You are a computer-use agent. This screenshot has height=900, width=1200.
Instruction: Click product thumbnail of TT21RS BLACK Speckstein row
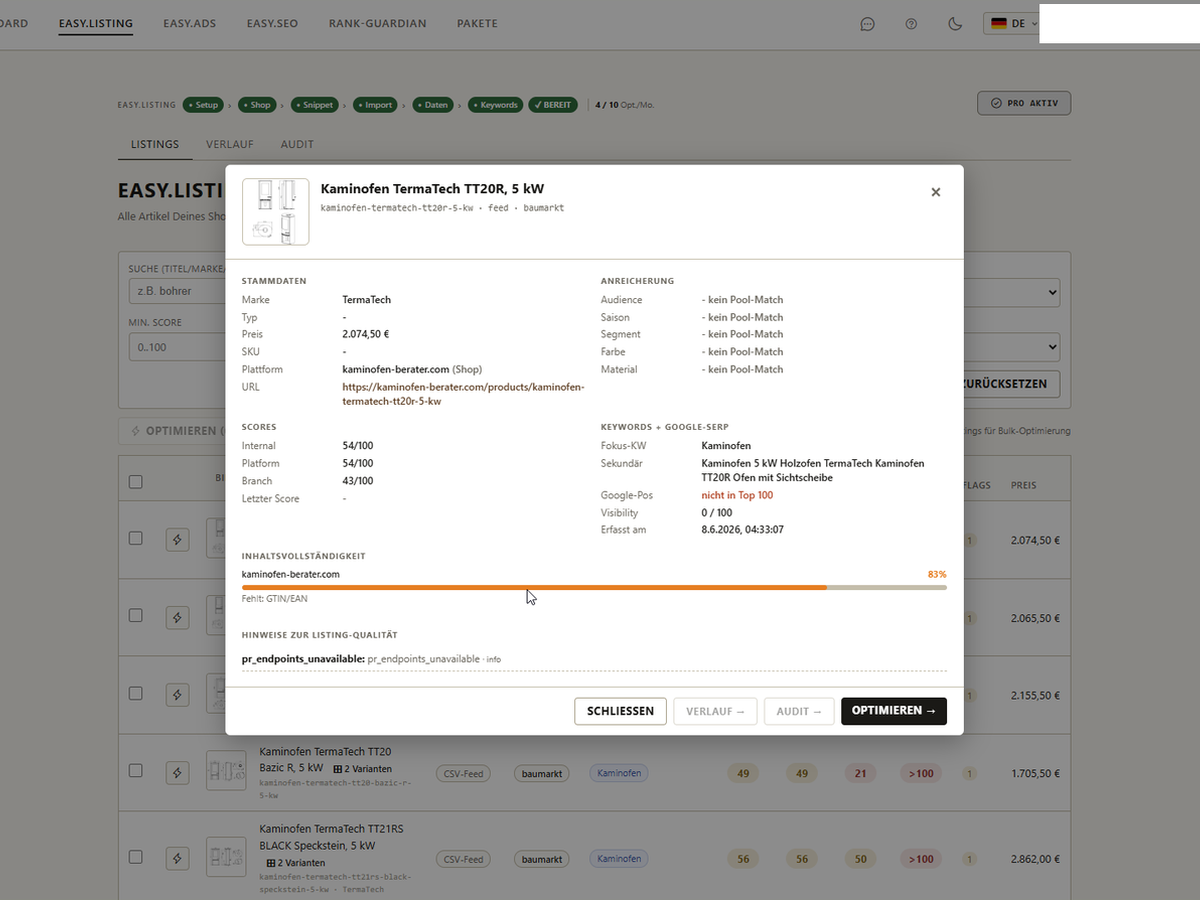click(x=226, y=858)
